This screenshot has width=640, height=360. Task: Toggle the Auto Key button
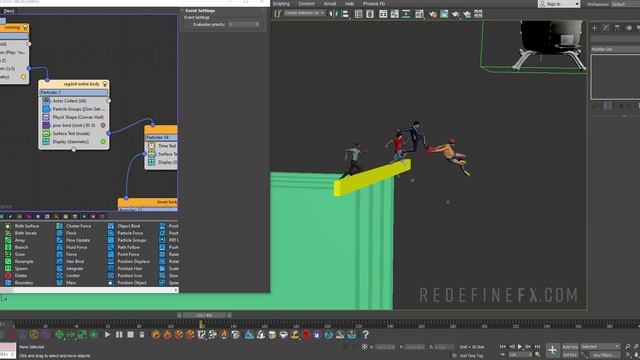[x=570, y=347]
